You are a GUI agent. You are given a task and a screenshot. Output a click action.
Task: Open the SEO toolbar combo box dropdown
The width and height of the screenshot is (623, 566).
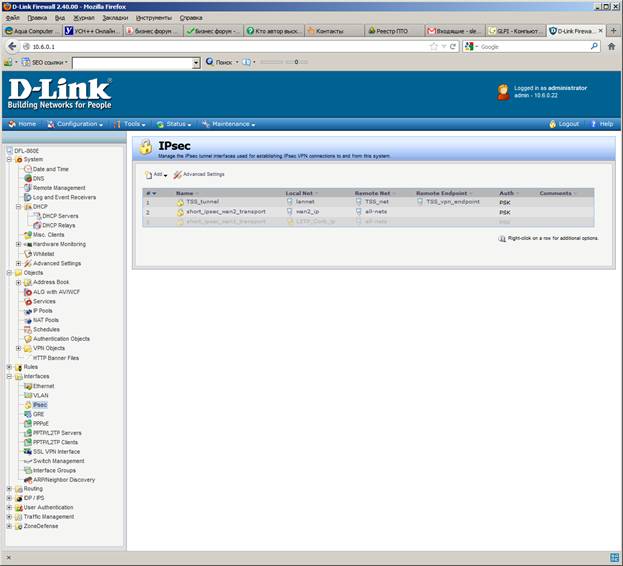196,63
